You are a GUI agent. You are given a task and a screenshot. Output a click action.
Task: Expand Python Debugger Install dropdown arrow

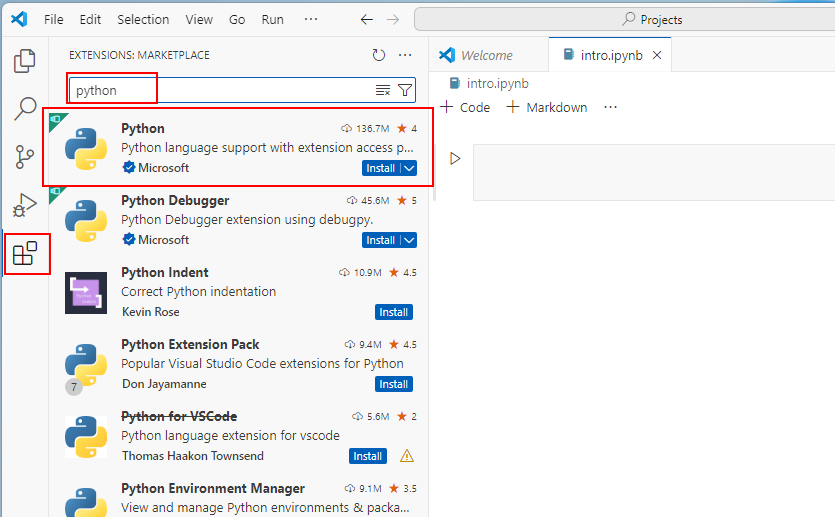pyautogui.click(x=410, y=240)
